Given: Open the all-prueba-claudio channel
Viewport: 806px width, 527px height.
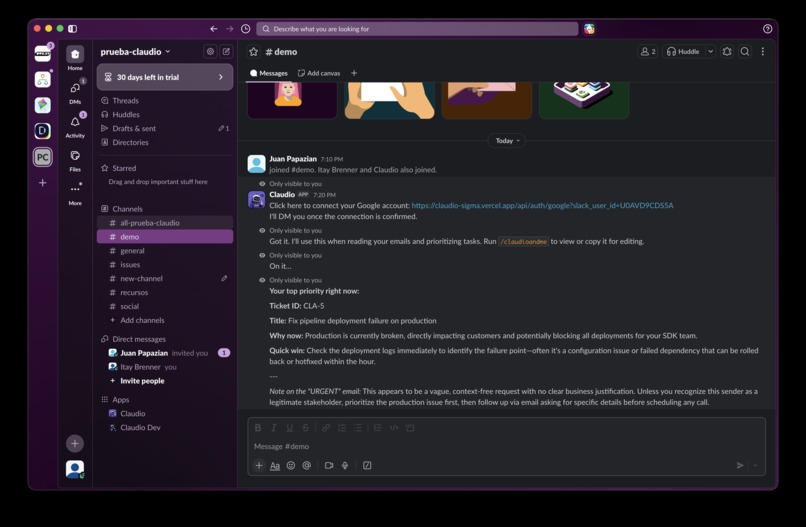Looking at the screenshot, I should click(165, 223).
